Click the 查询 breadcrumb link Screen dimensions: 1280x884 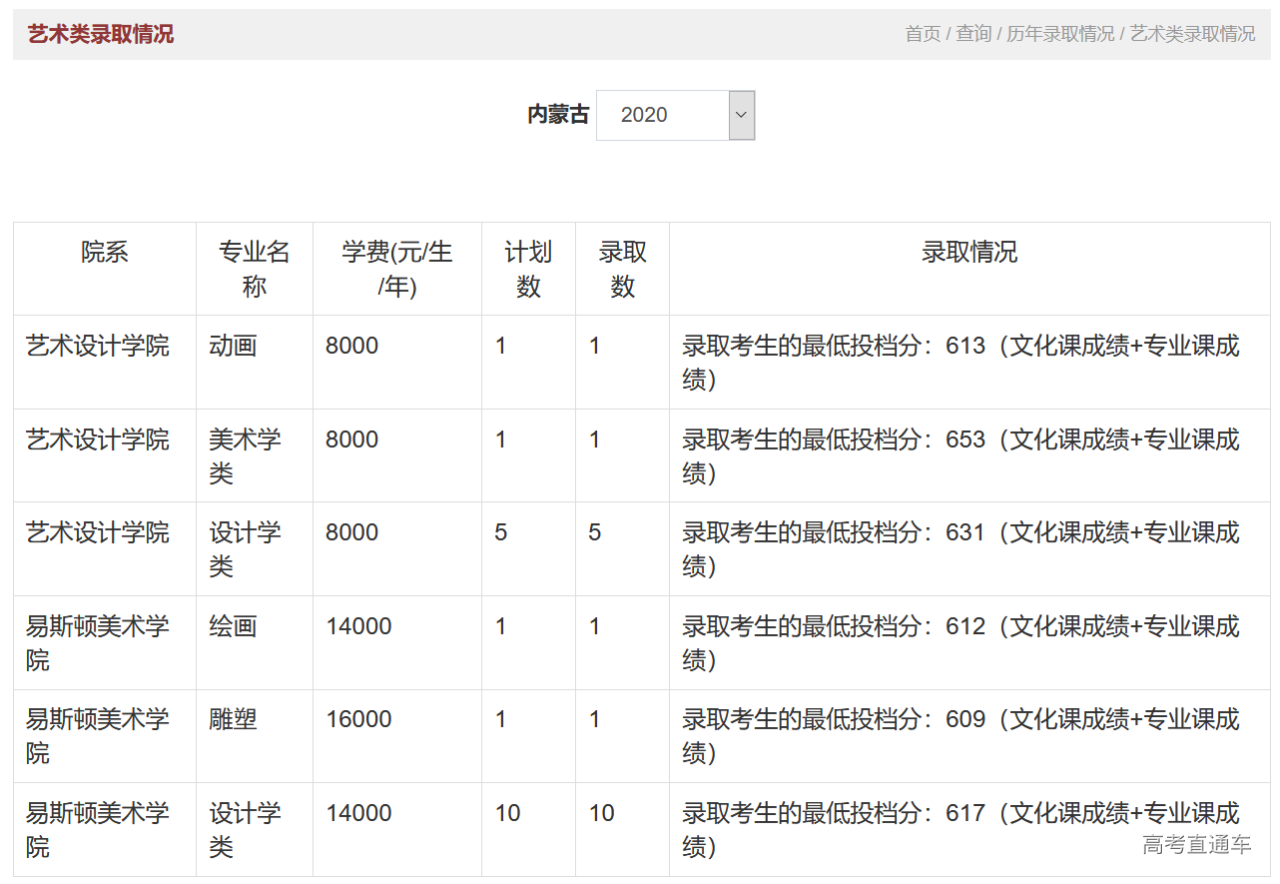coord(974,33)
